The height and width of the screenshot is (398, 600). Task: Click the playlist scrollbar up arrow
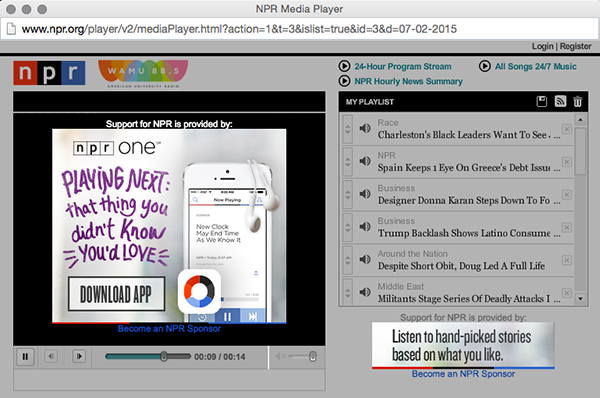[x=580, y=120]
